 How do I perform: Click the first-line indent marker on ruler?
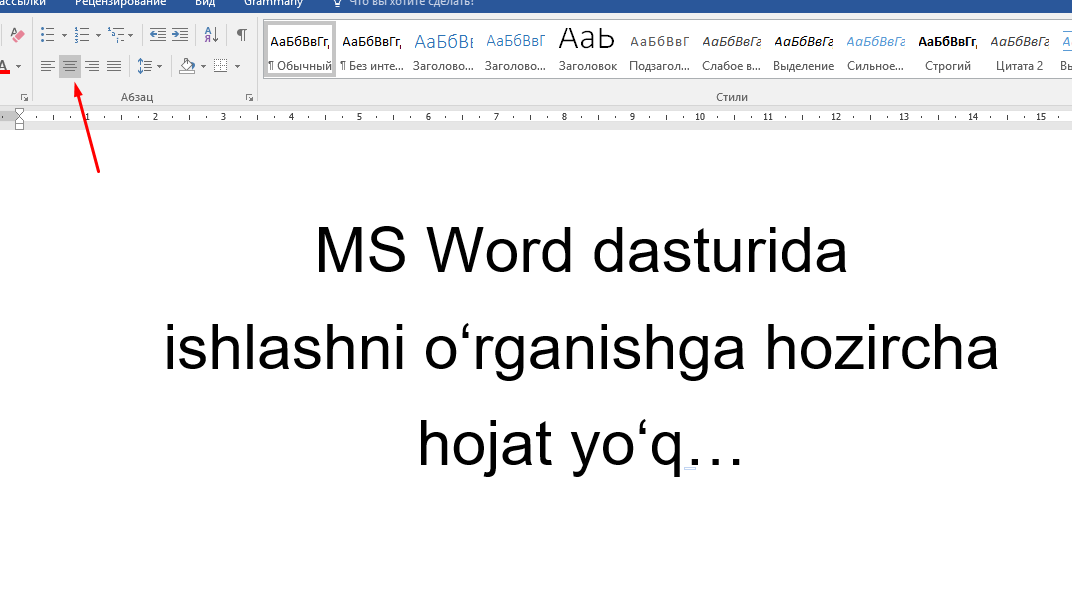click(x=19, y=113)
